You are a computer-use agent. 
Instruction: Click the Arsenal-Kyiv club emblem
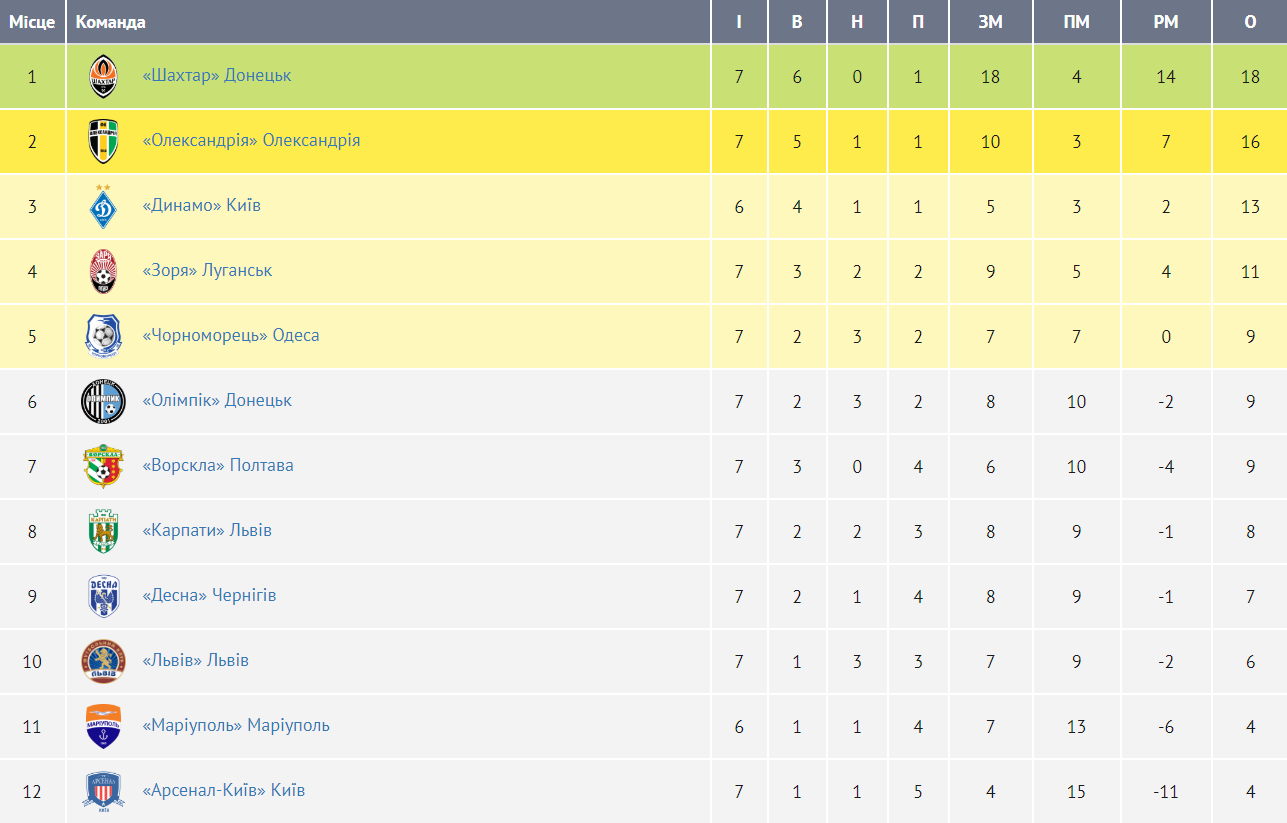(103, 791)
